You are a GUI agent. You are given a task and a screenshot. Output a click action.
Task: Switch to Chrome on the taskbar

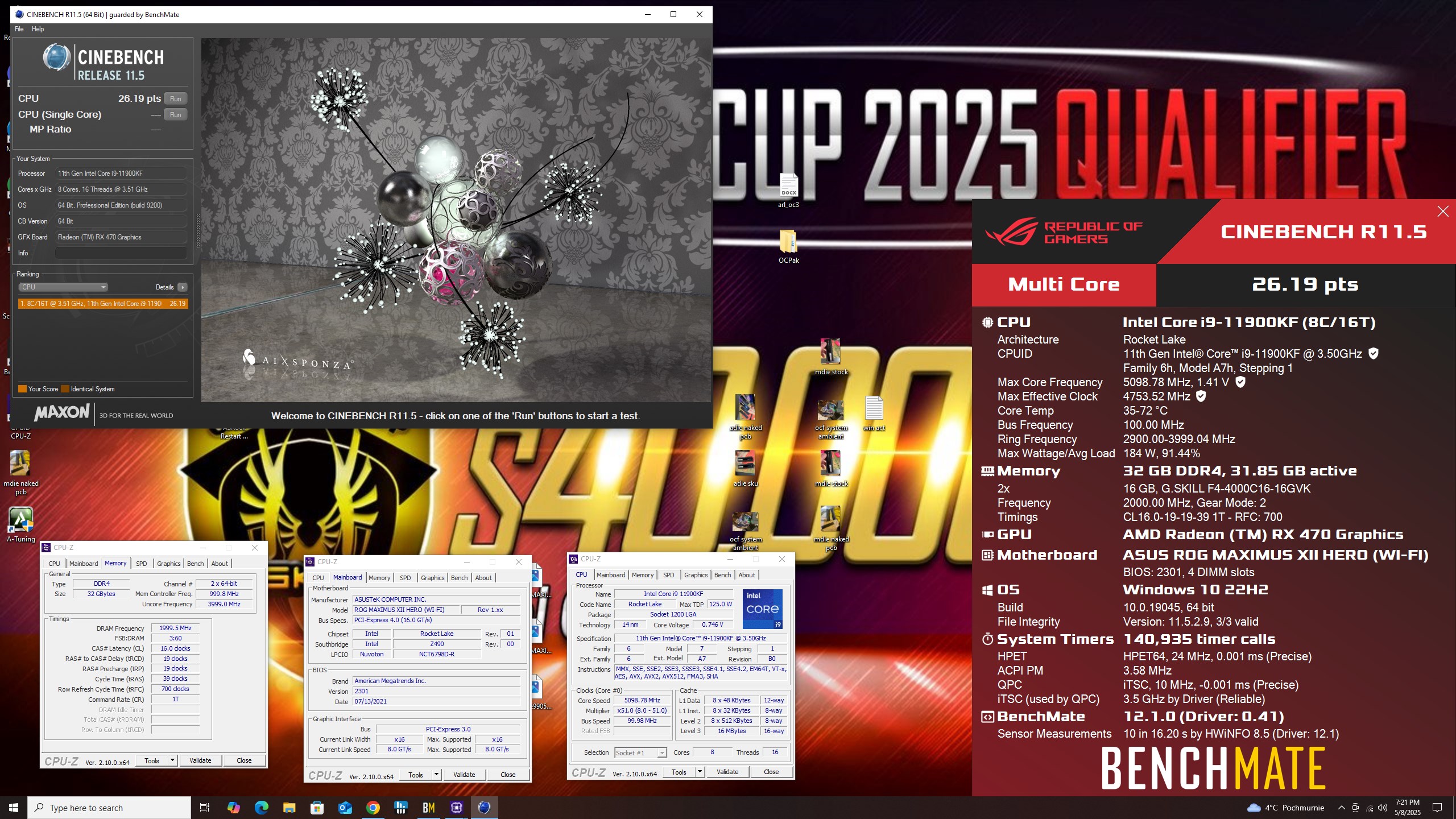[x=373, y=808]
